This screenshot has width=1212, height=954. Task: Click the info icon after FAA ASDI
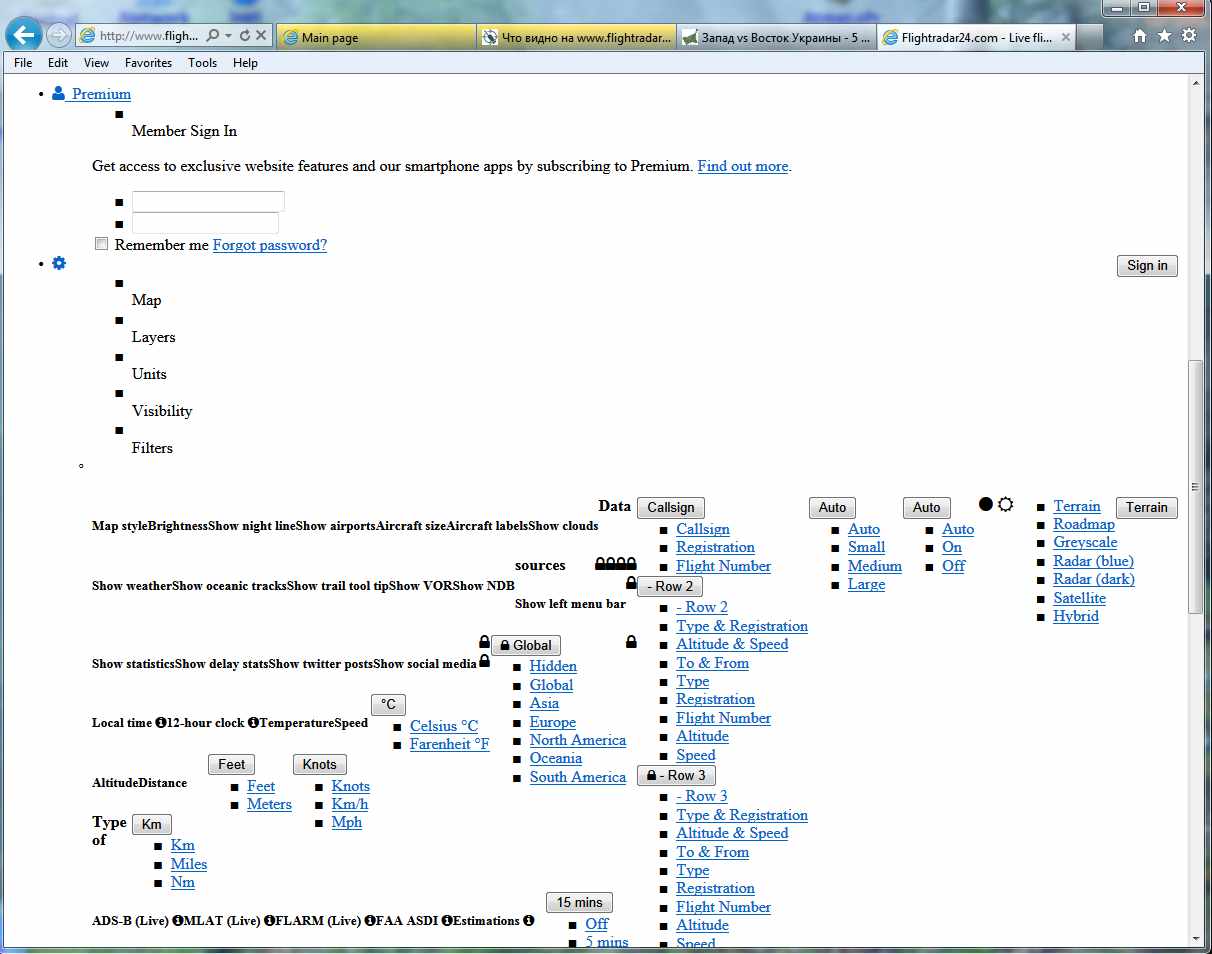(x=446, y=921)
